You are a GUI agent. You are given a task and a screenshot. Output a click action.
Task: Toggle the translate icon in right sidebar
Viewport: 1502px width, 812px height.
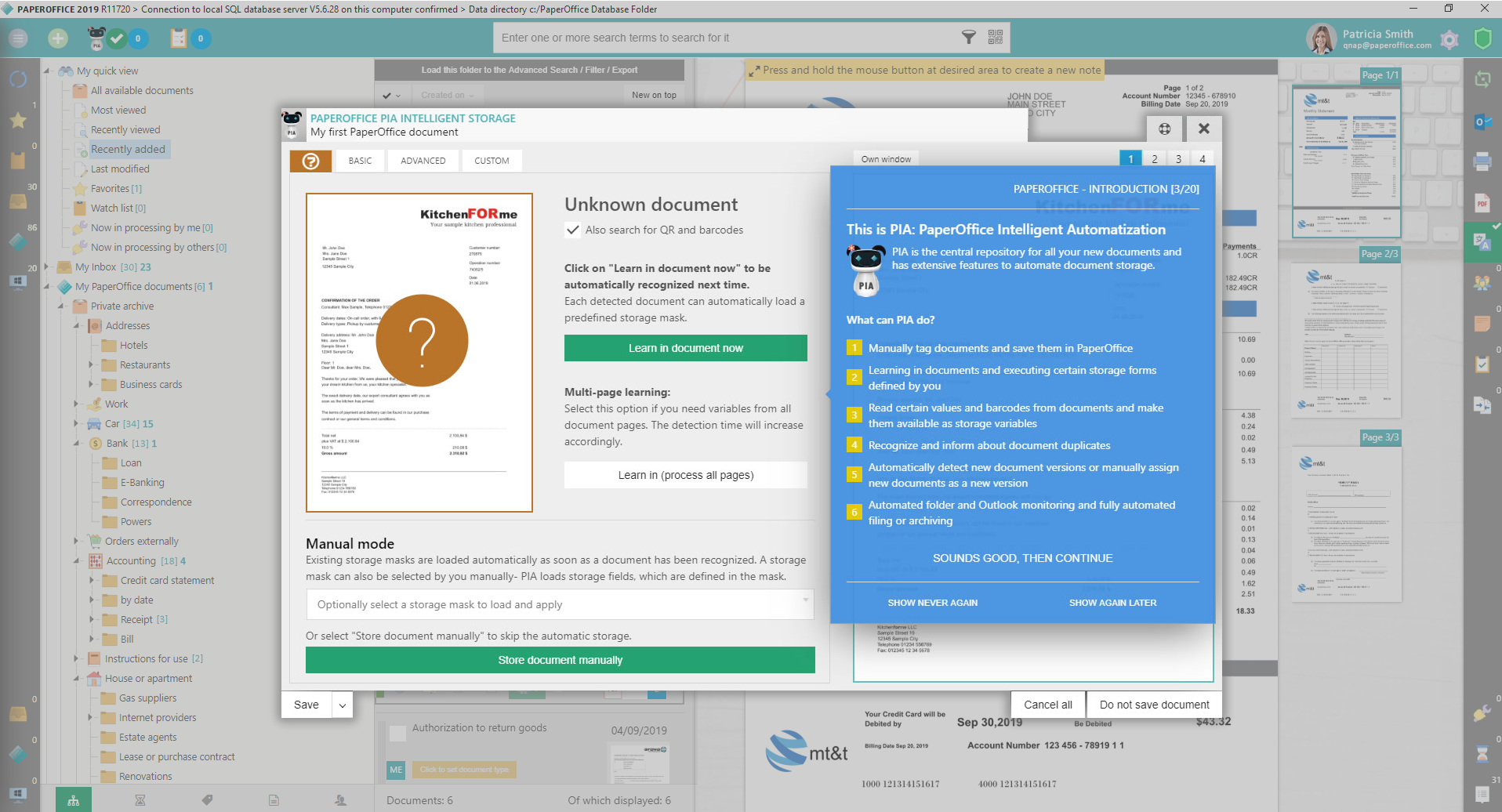(1482, 242)
